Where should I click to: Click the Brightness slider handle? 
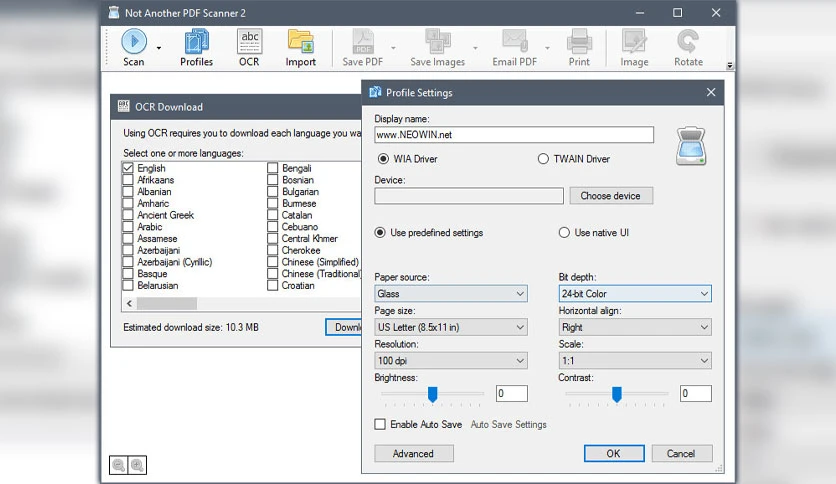point(432,394)
